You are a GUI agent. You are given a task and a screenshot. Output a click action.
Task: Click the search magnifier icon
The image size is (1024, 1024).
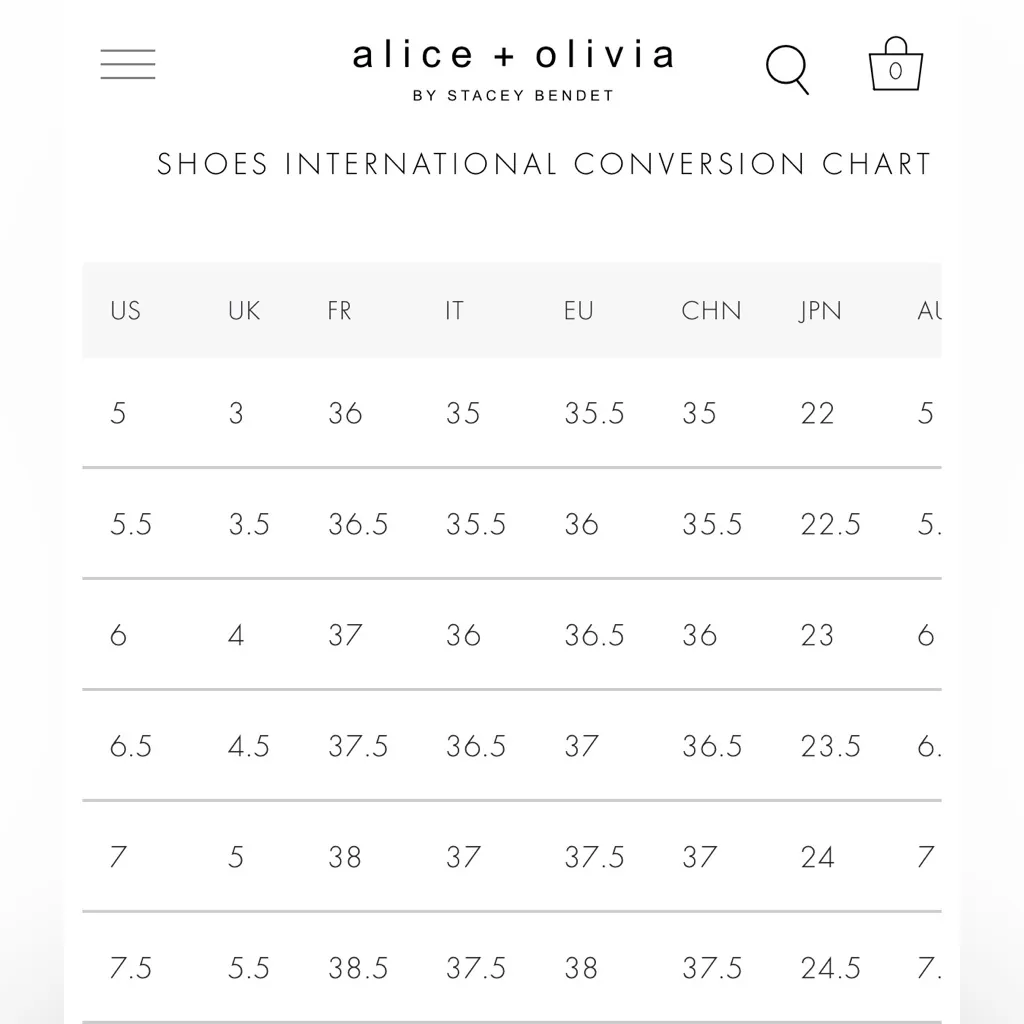787,69
